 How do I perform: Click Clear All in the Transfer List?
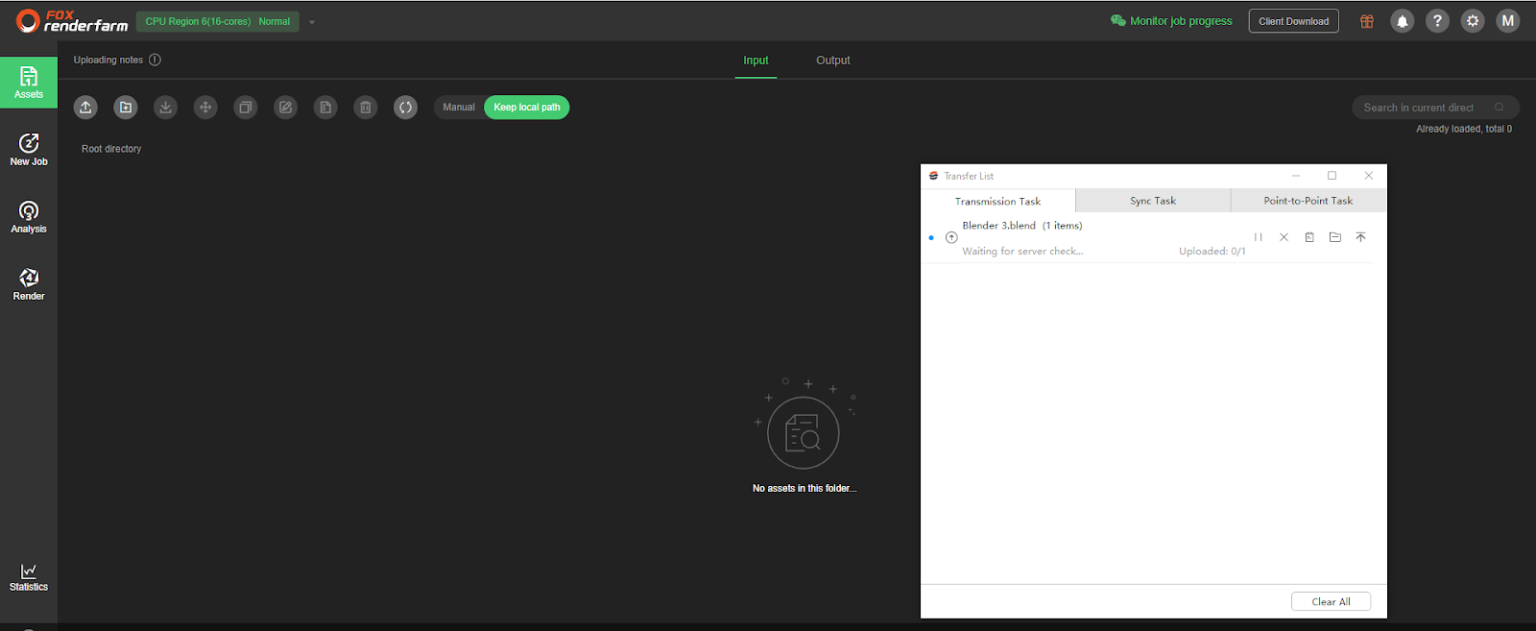click(1330, 602)
